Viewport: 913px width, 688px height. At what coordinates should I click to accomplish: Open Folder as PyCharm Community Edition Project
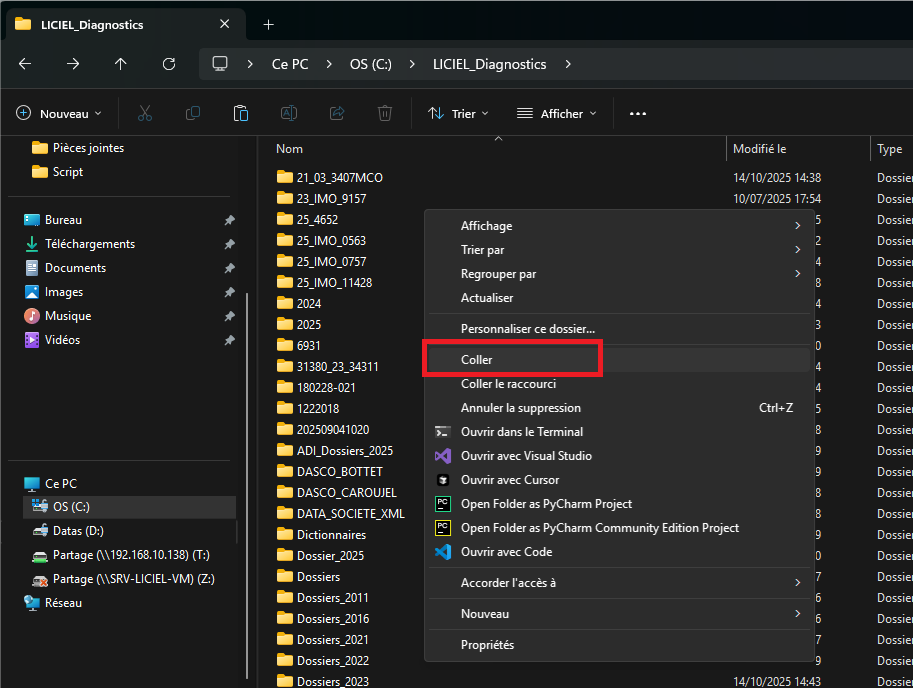pos(599,528)
